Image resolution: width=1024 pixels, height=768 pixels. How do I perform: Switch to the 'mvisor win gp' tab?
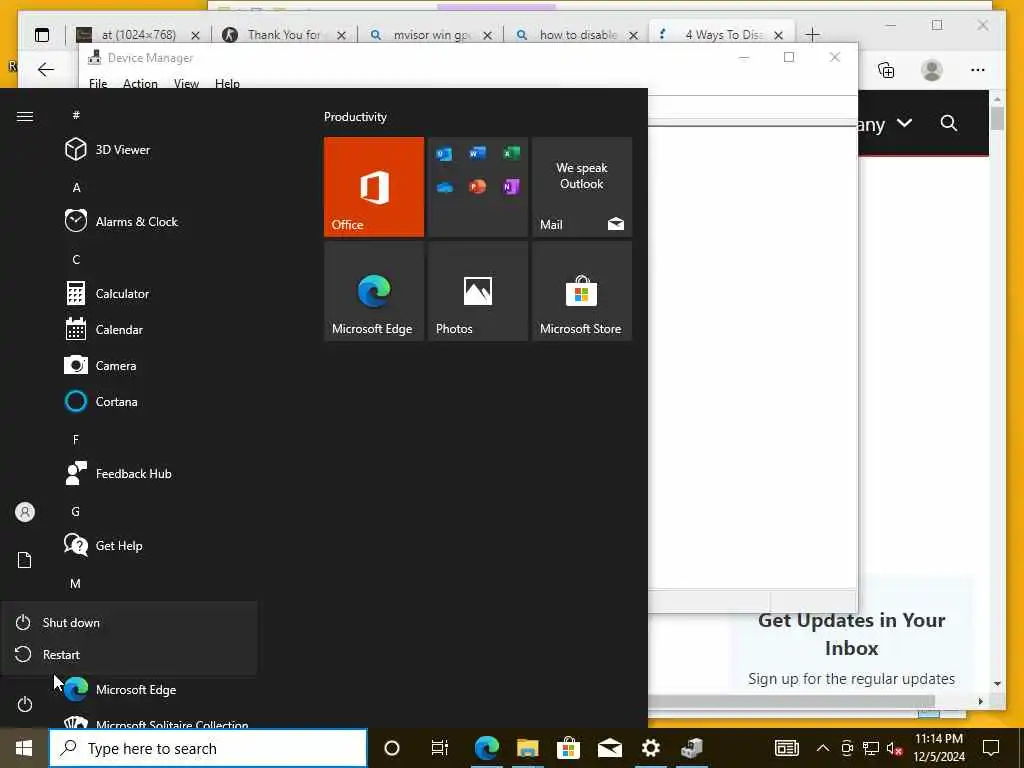pos(431,35)
